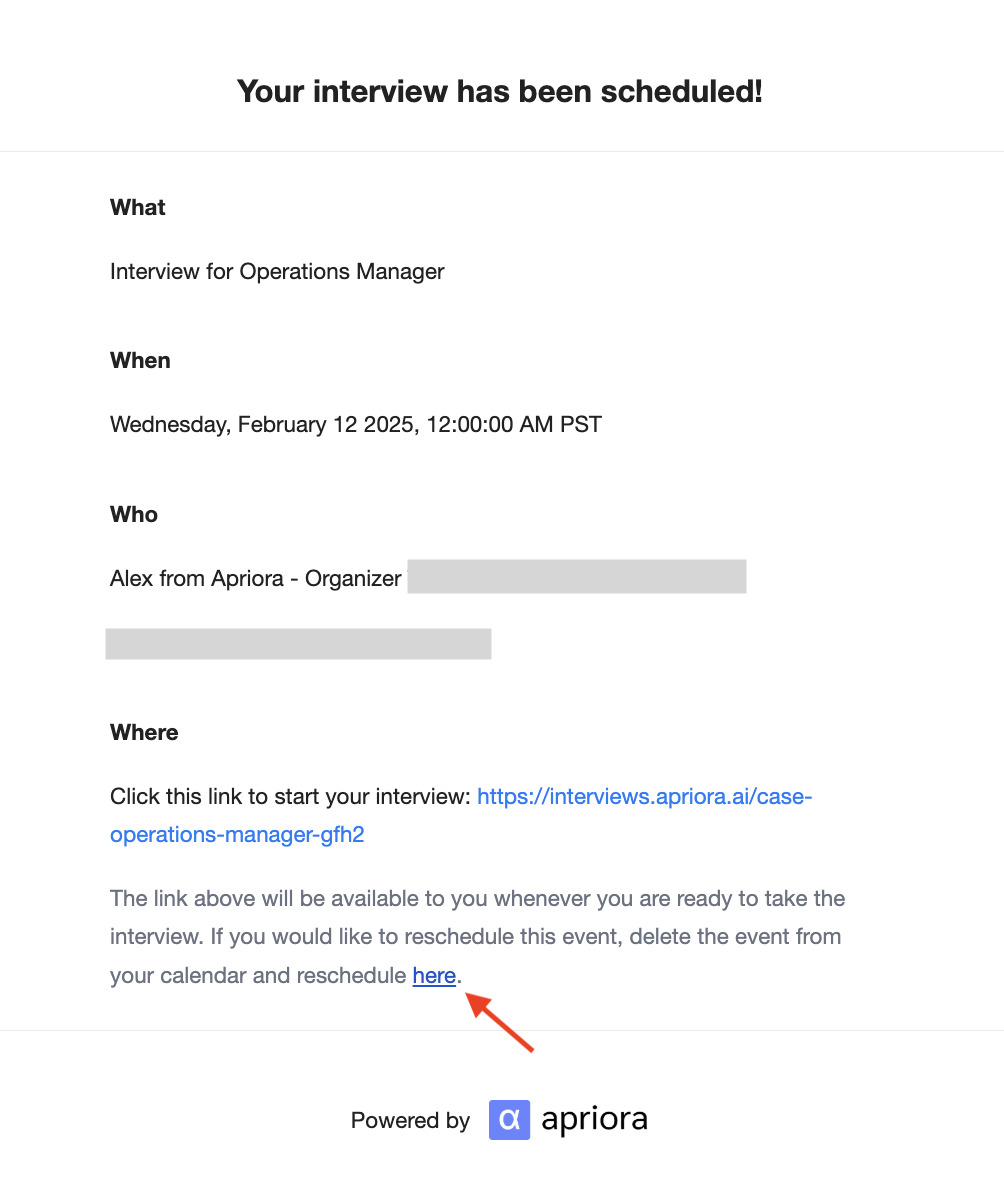Select the 'When' section heading
This screenshot has width=1004, height=1202.
tap(140, 360)
